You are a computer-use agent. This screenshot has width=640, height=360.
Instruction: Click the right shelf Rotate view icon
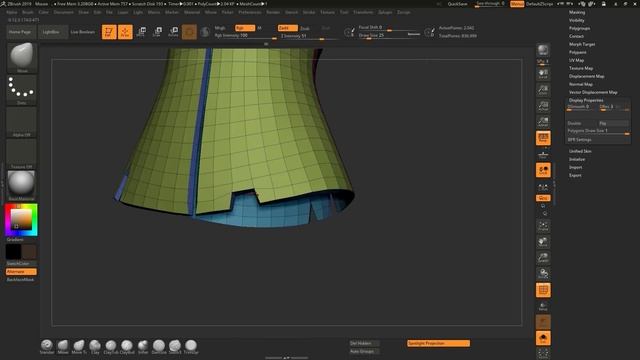point(543,273)
